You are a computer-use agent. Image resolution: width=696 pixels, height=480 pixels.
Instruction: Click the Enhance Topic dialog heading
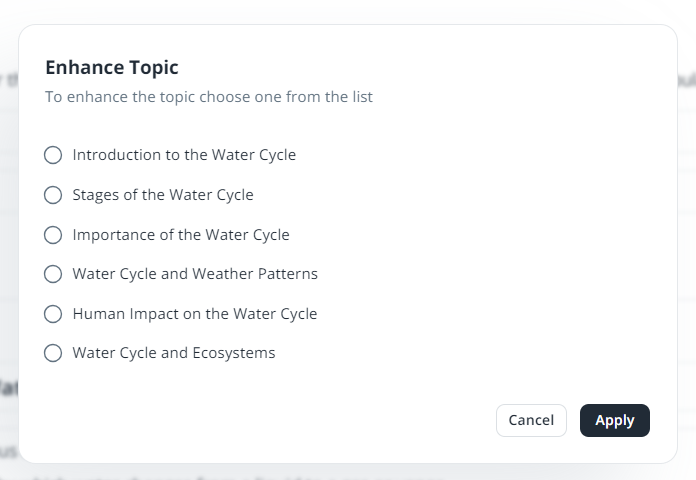coord(112,68)
